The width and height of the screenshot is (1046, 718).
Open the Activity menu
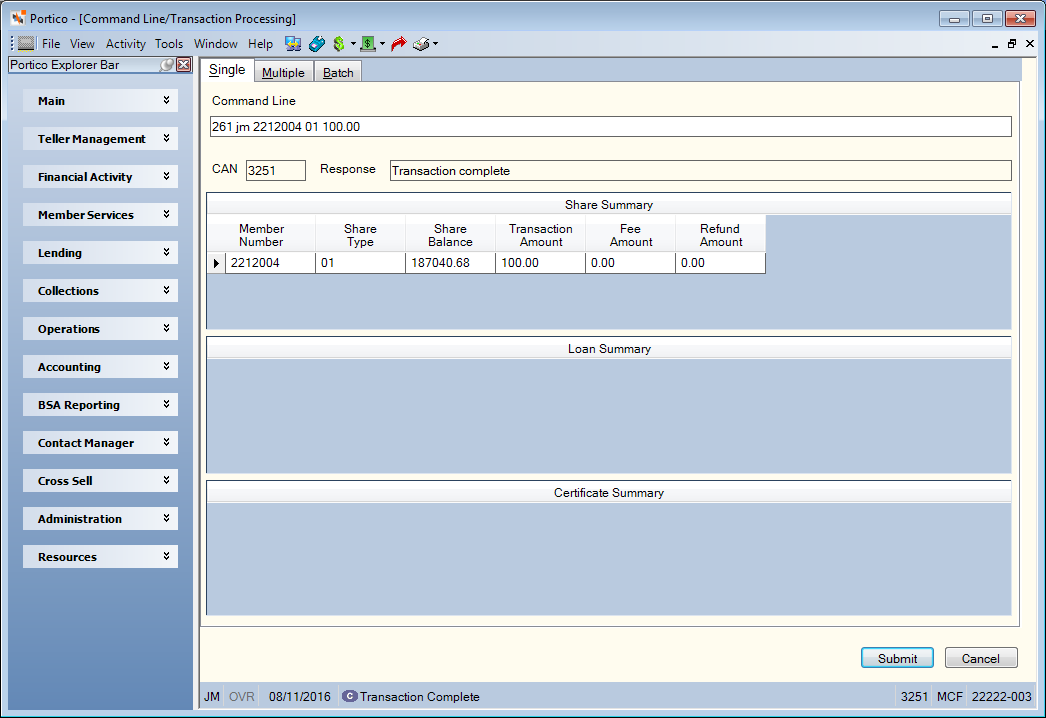(125, 44)
